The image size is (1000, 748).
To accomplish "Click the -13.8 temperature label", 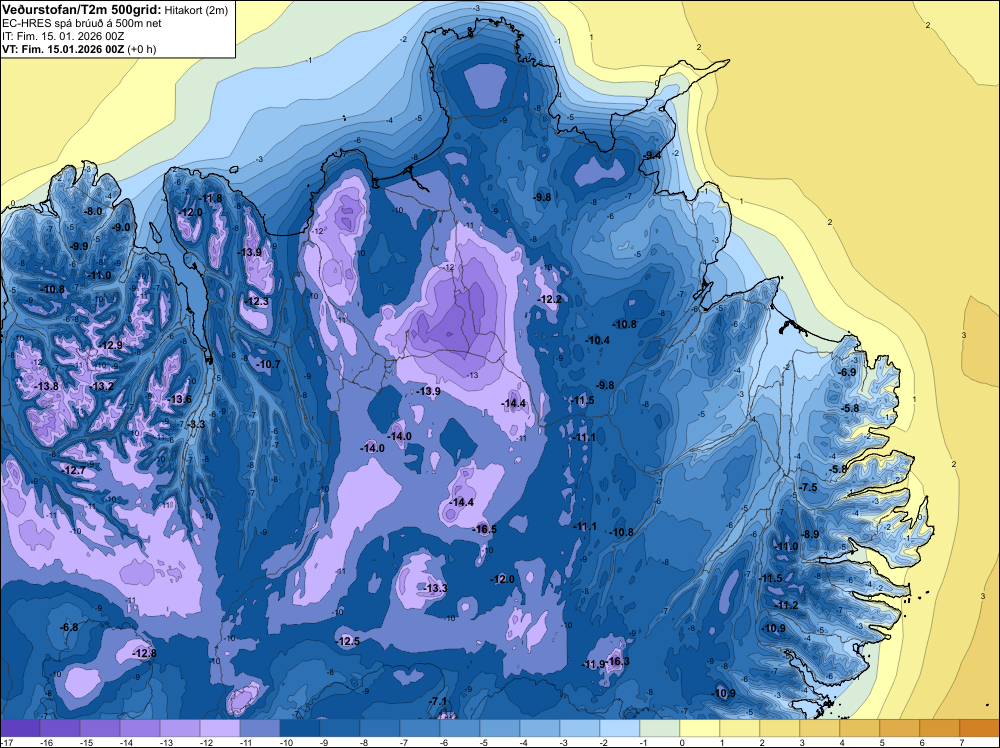I will click(x=47, y=386).
